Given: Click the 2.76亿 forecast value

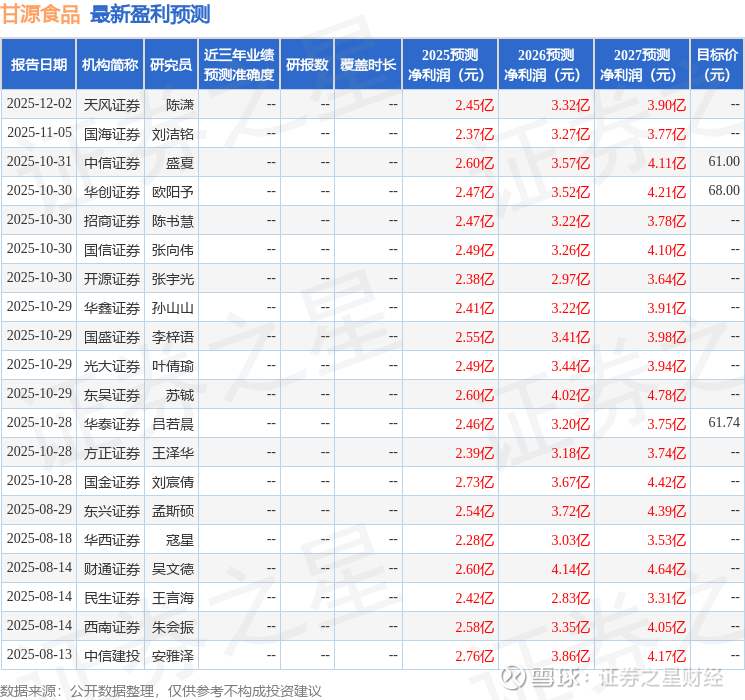Looking at the screenshot, I should (x=474, y=656).
